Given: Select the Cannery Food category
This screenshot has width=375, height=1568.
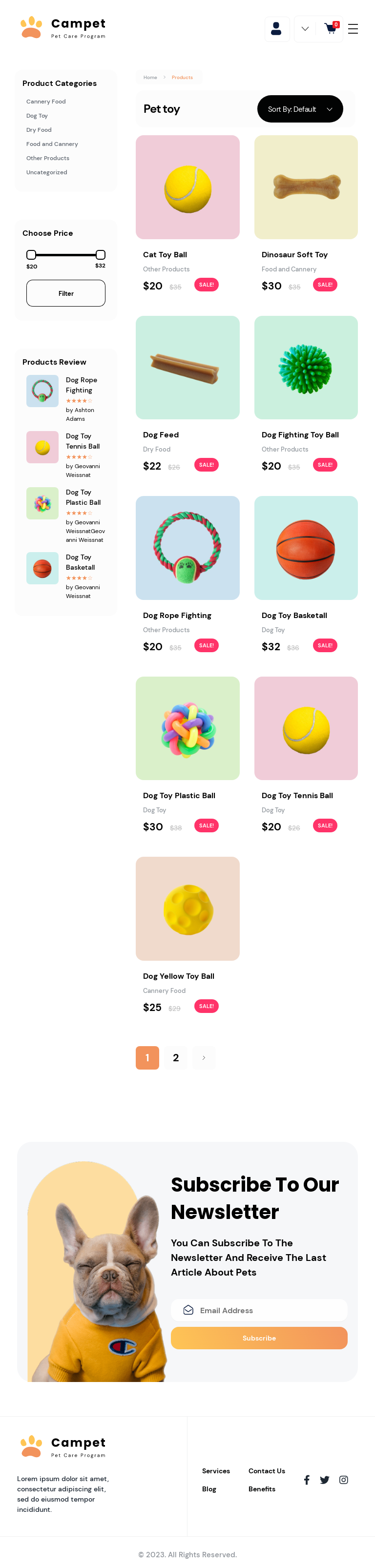Looking at the screenshot, I should [46, 102].
